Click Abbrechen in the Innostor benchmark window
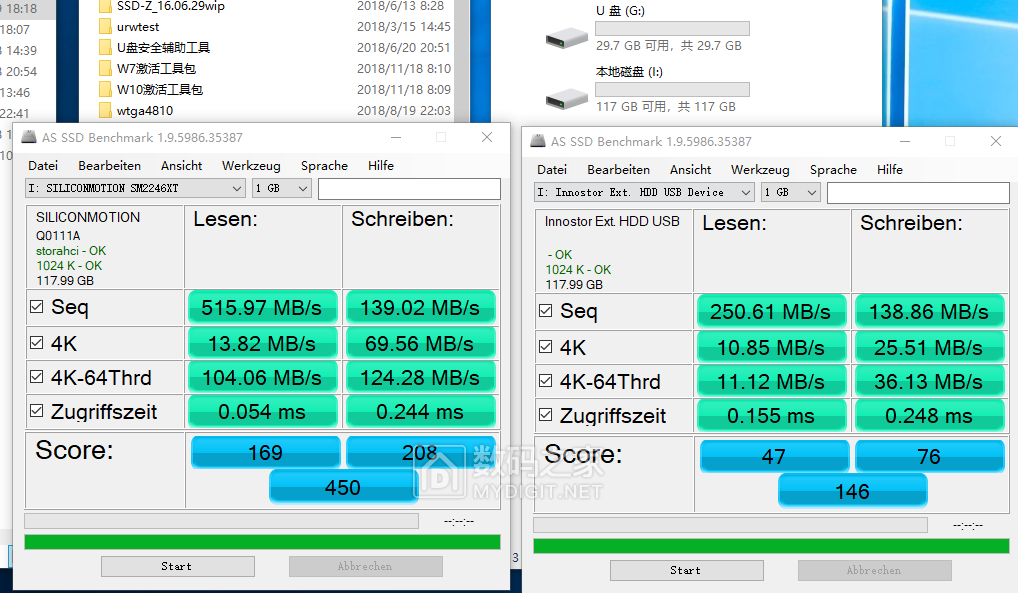 click(875, 570)
